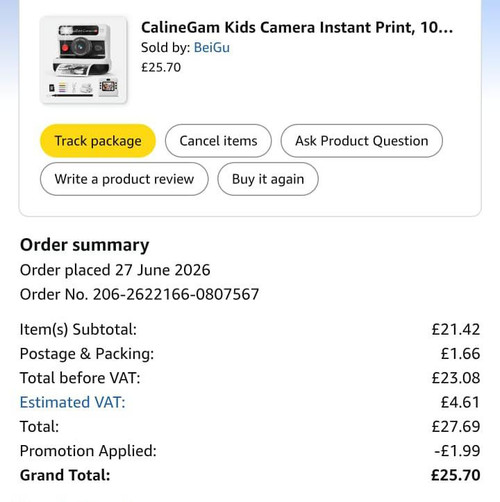Click the Order summary heading
The width and height of the screenshot is (500, 502).
click(85, 245)
